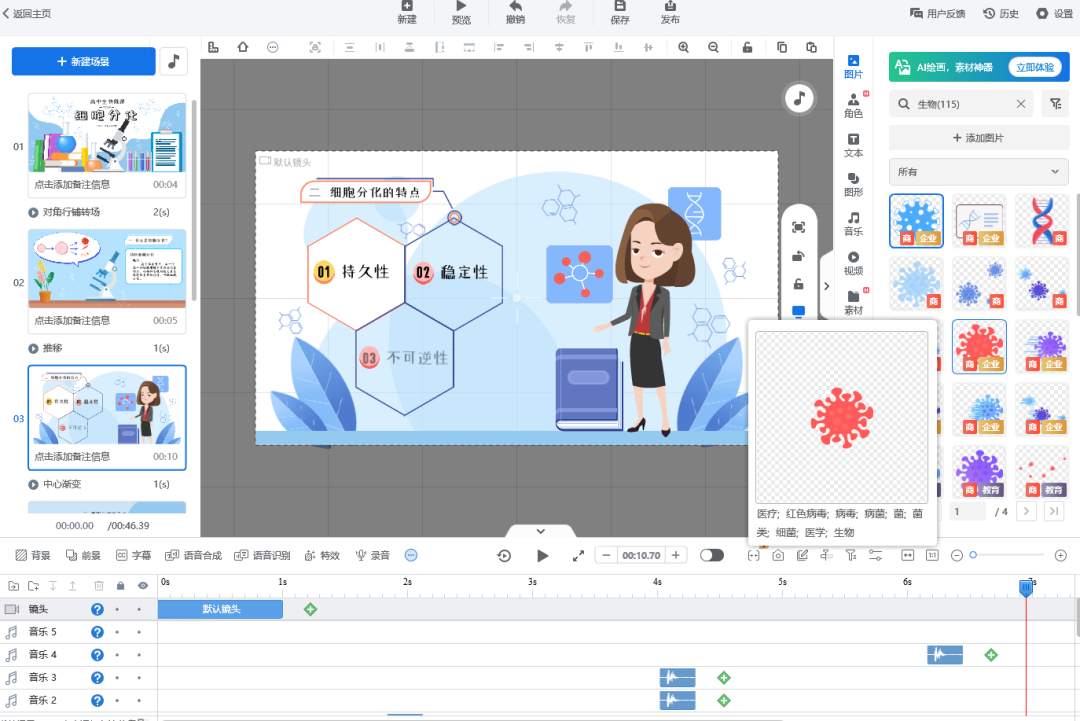Toggle the switch next to the time stepper
The image size is (1080, 721).
click(x=712, y=555)
